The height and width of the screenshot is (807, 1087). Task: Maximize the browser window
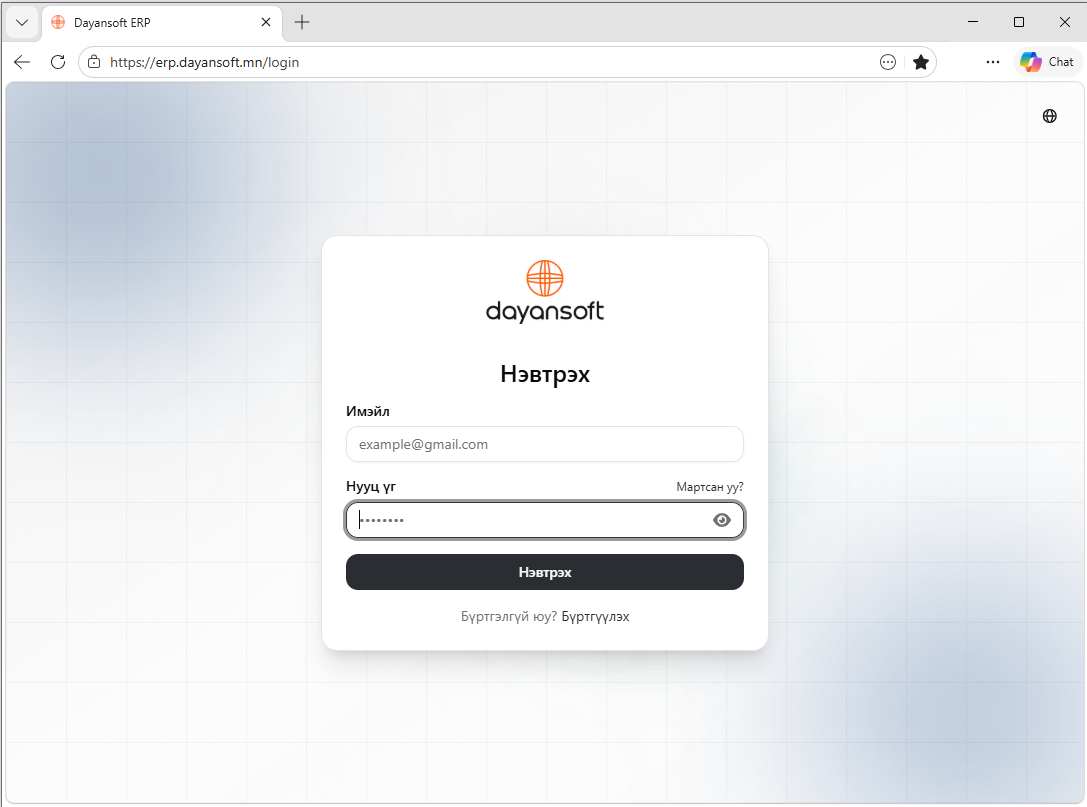[x=1019, y=22]
